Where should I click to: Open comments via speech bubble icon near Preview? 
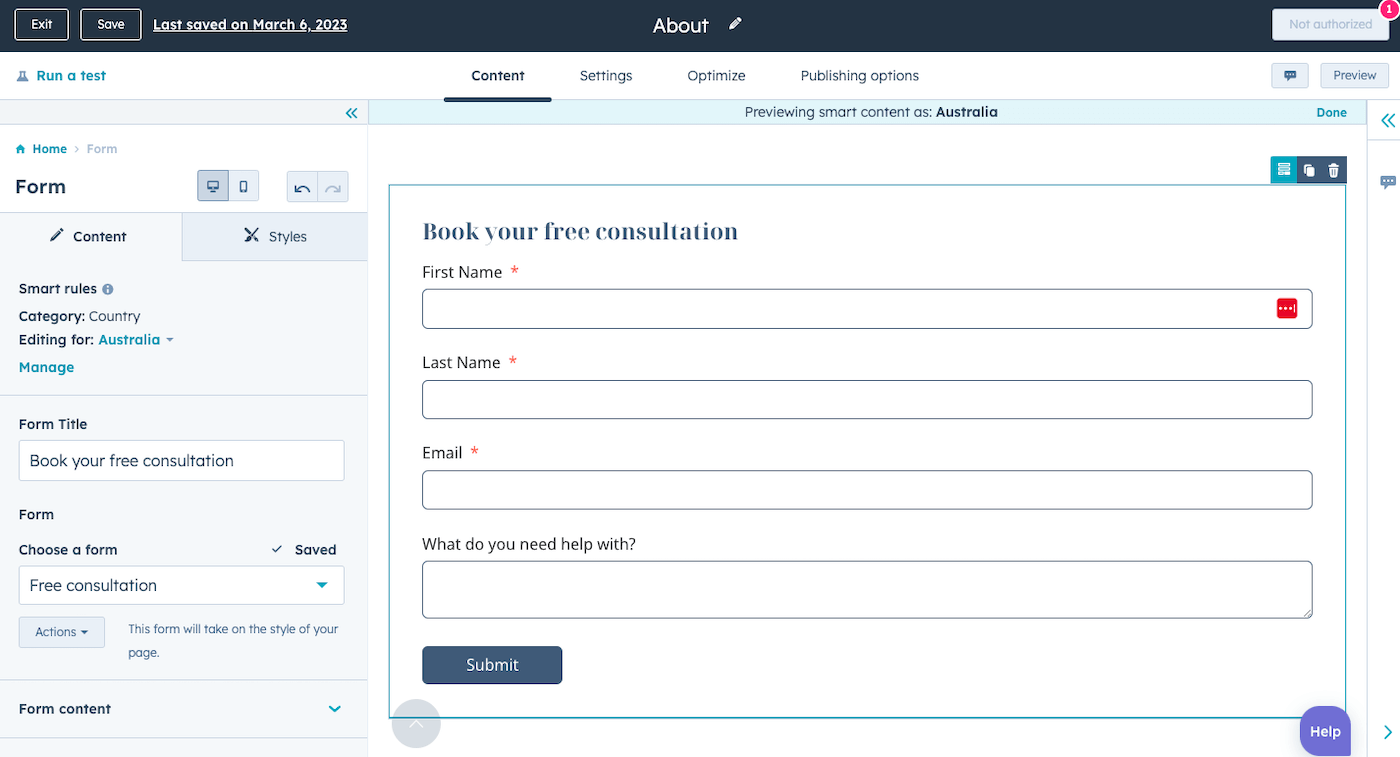(1290, 76)
